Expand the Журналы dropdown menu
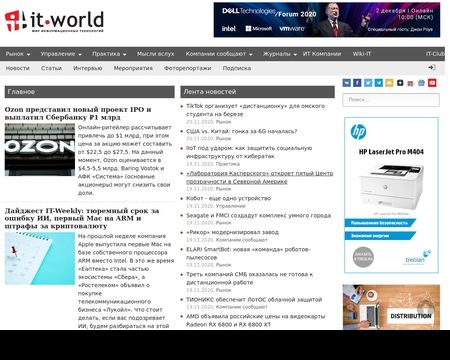Screen dimensions: 450x360 click(280, 54)
